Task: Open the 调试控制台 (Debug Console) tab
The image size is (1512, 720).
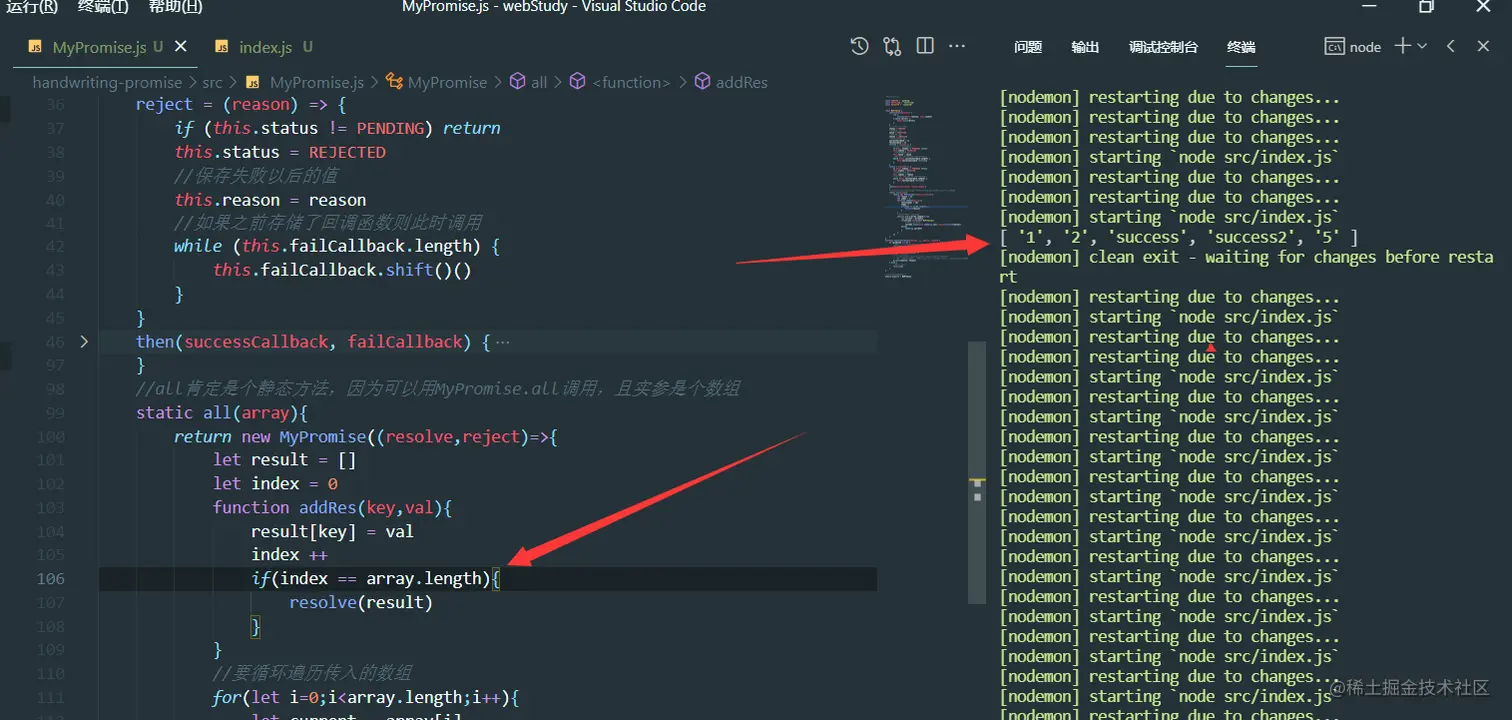Action: 1163,47
